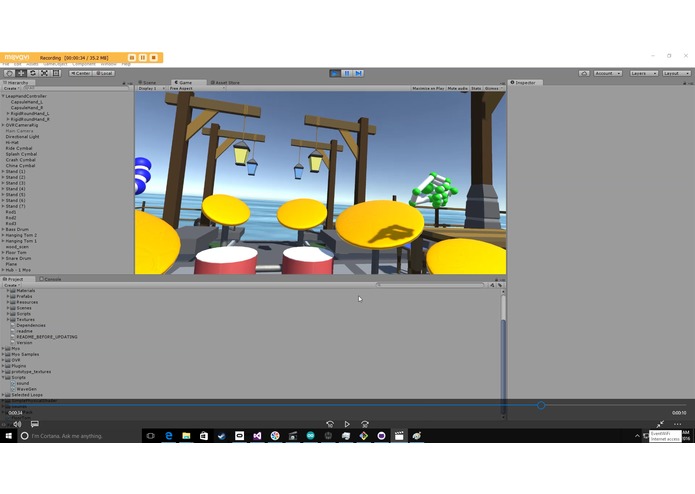Select README_BEFORE_UPDATING file in Project
This screenshot has height=494, width=695.
tap(47, 337)
